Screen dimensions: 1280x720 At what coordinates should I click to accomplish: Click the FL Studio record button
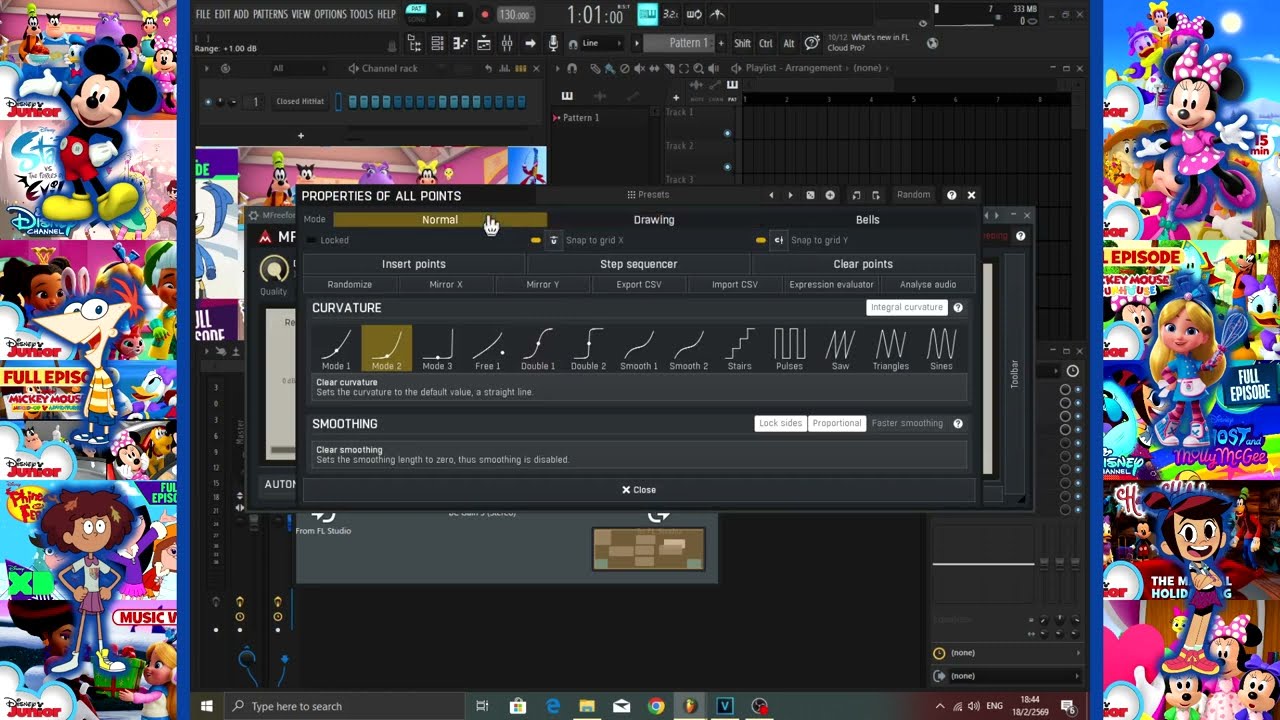tap(485, 14)
